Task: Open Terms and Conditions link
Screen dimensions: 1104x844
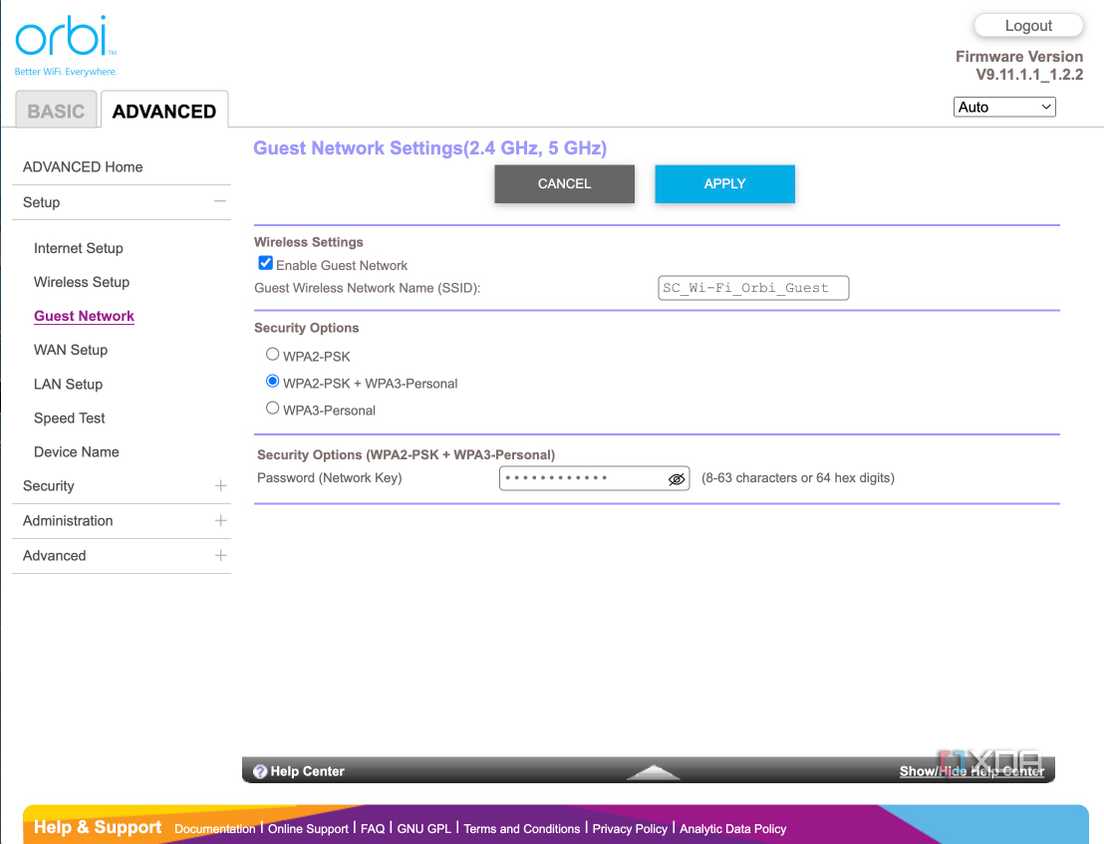Action: (522, 829)
